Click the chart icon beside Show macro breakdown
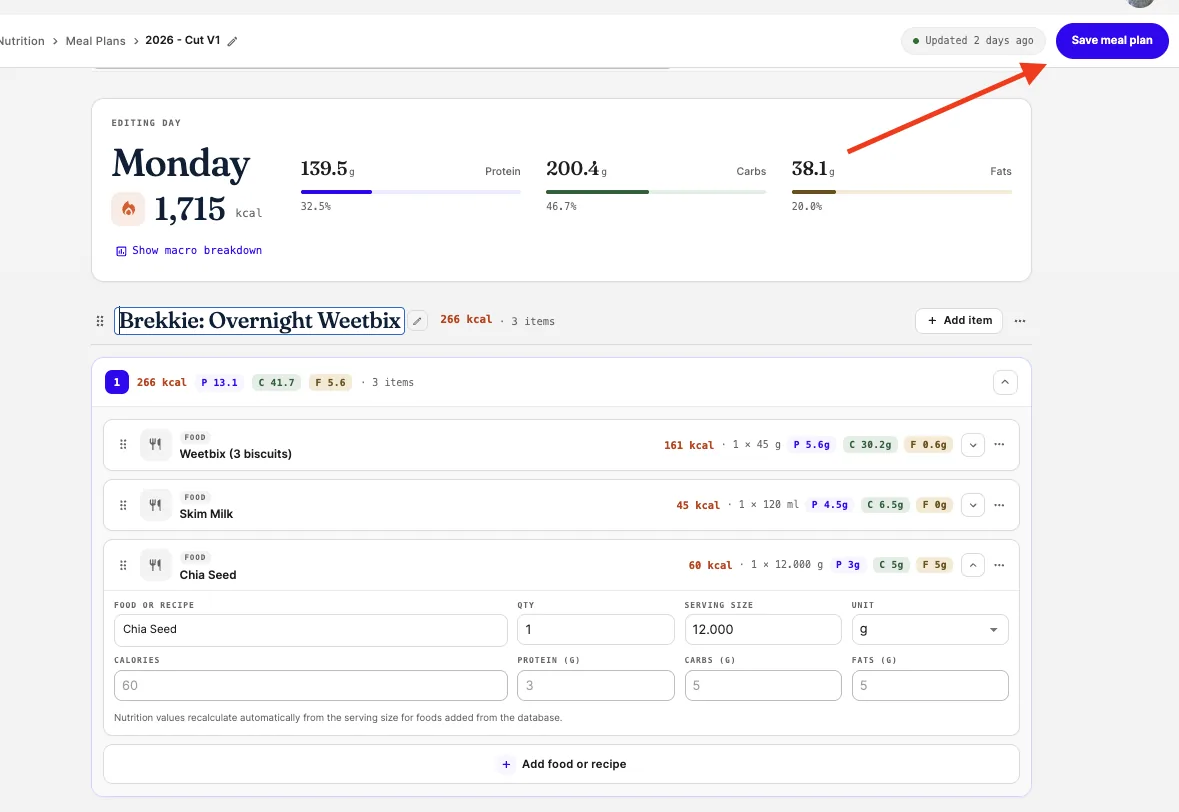 (121, 251)
